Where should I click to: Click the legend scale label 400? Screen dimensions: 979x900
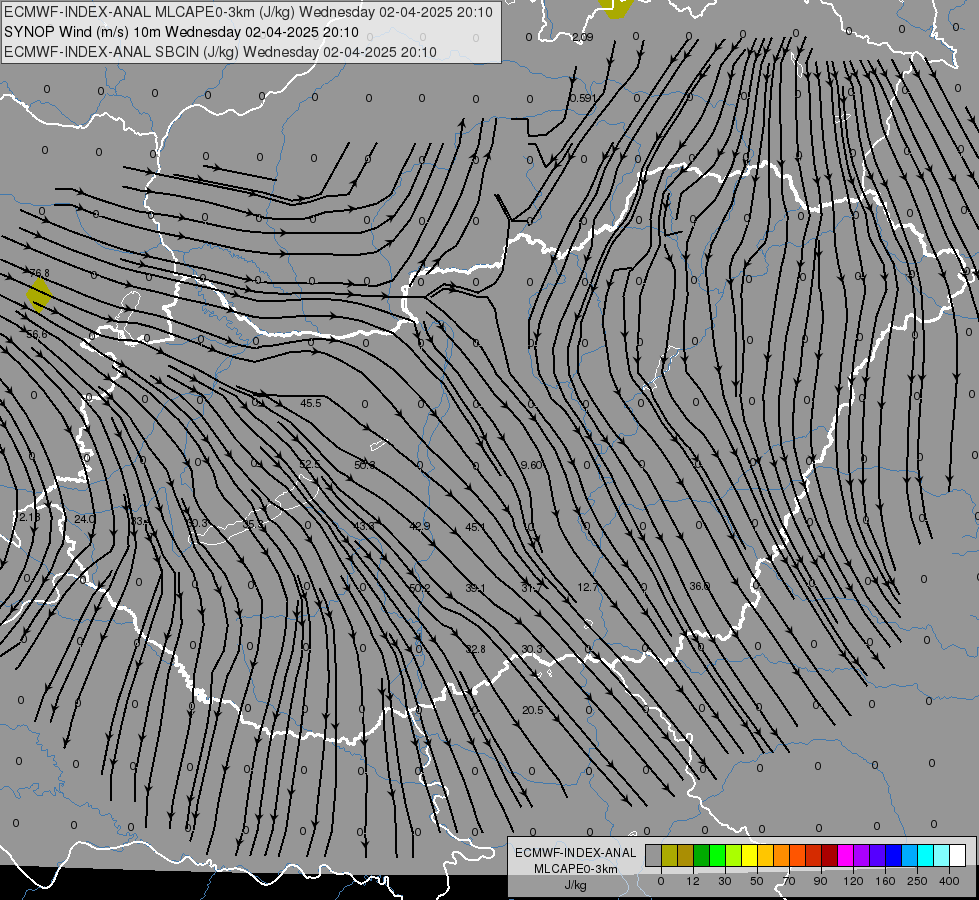point(949,881)
